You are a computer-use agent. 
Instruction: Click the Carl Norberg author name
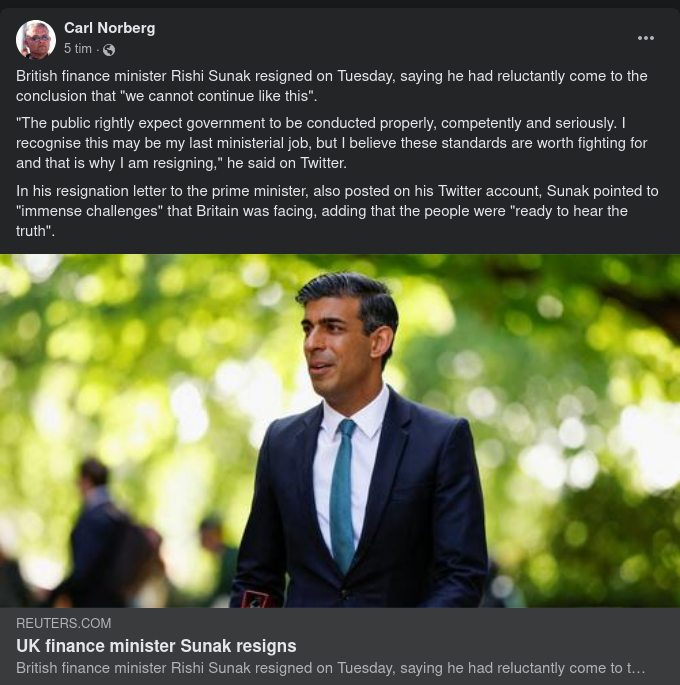[x=109, y=28]
